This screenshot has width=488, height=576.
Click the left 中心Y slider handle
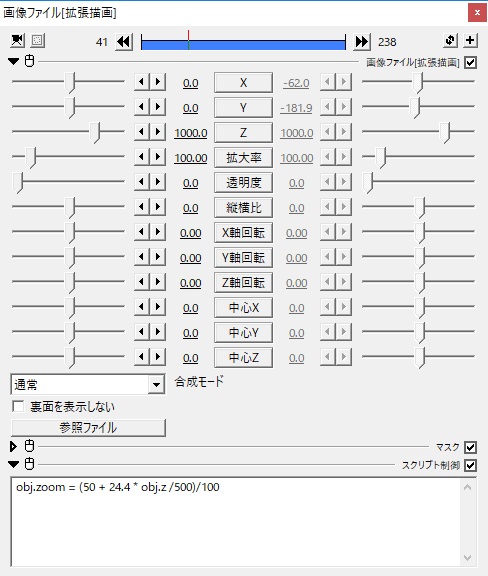click(x=70, y=332)
